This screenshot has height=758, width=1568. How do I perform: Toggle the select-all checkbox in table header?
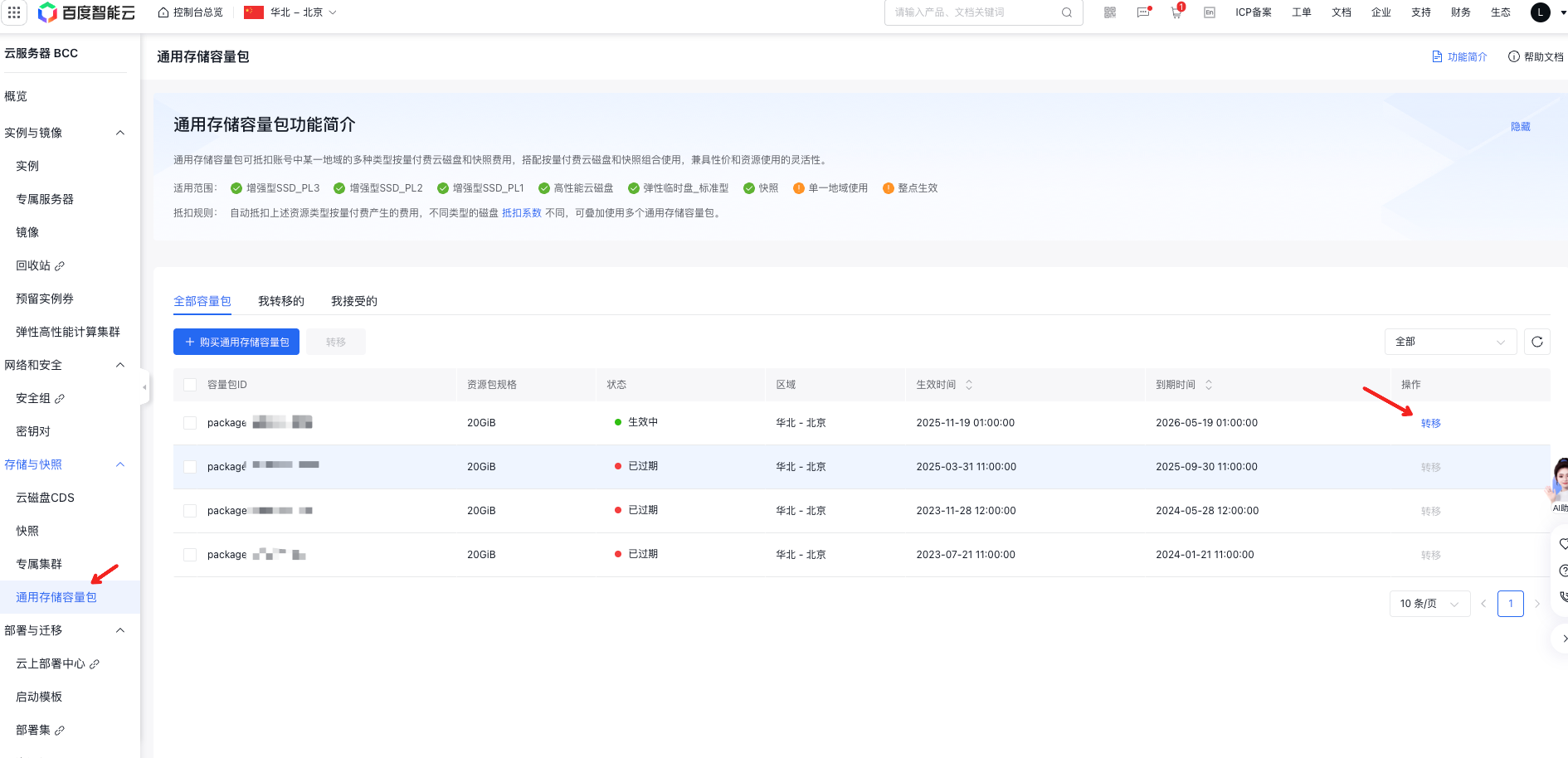pyautogui.click(x=190, y=385)
